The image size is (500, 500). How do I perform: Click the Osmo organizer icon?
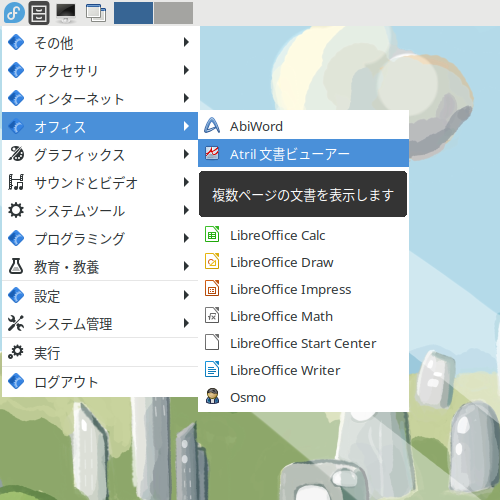coord(212,396)
